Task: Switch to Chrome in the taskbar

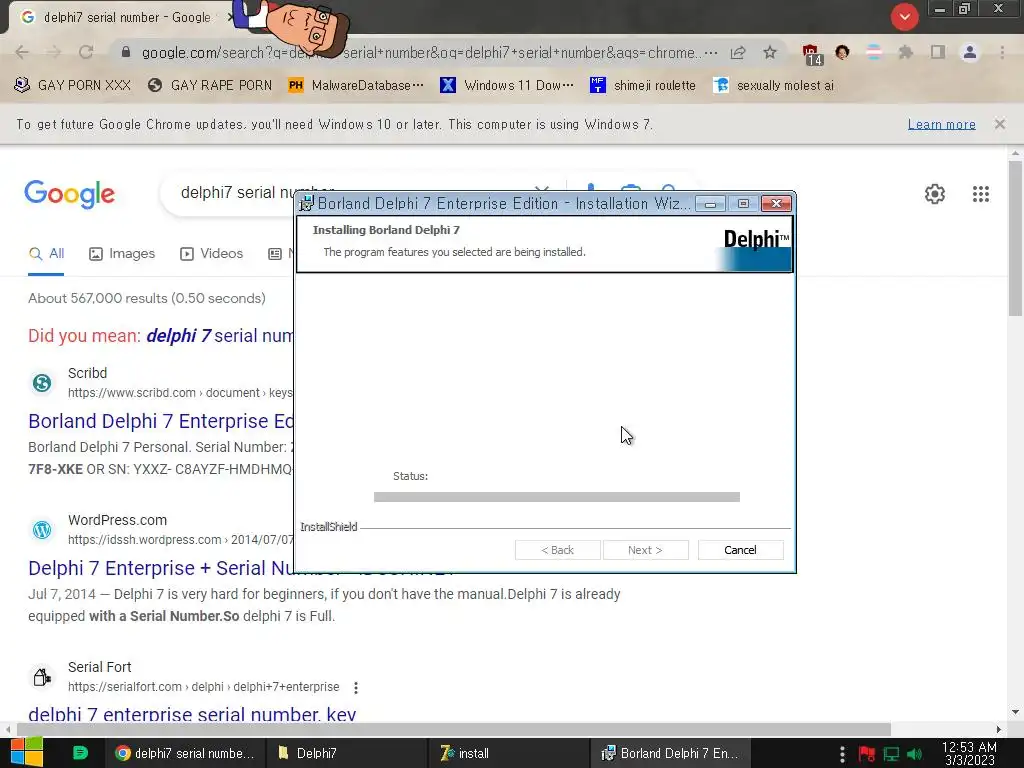Action: tap(185, 753)
